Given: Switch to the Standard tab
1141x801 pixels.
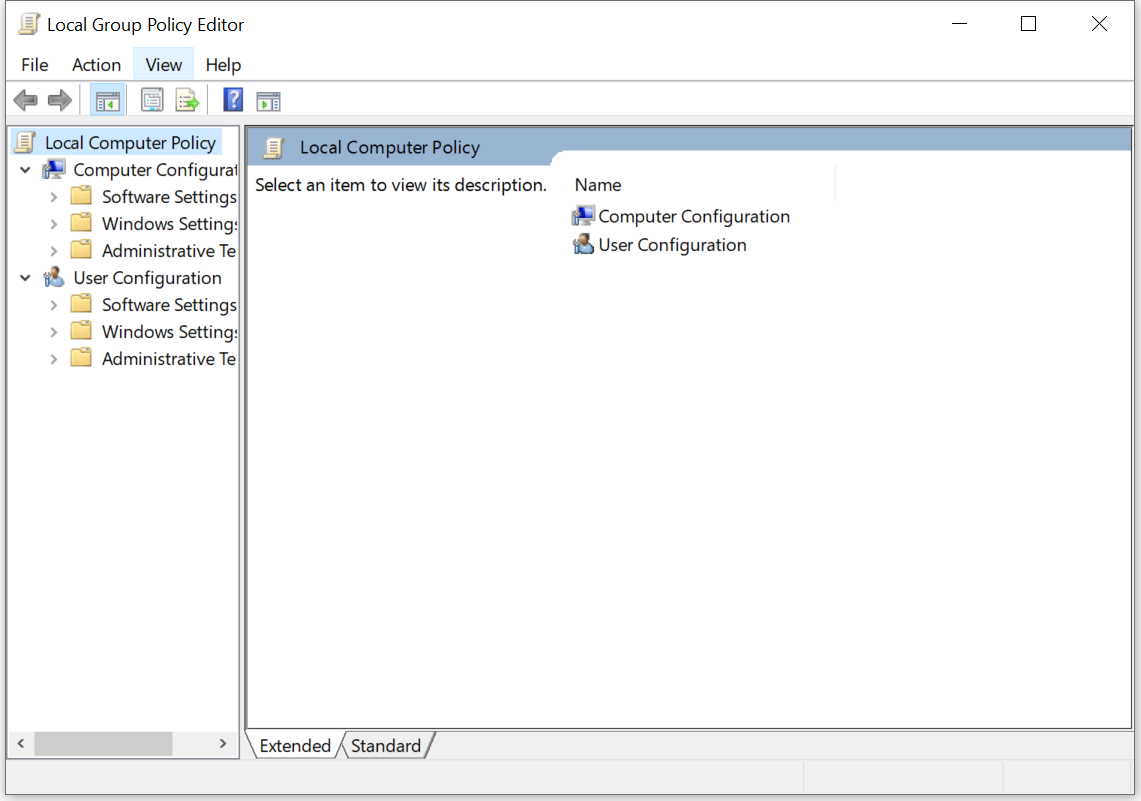Looking at the screenshot, I should [386, 746].
